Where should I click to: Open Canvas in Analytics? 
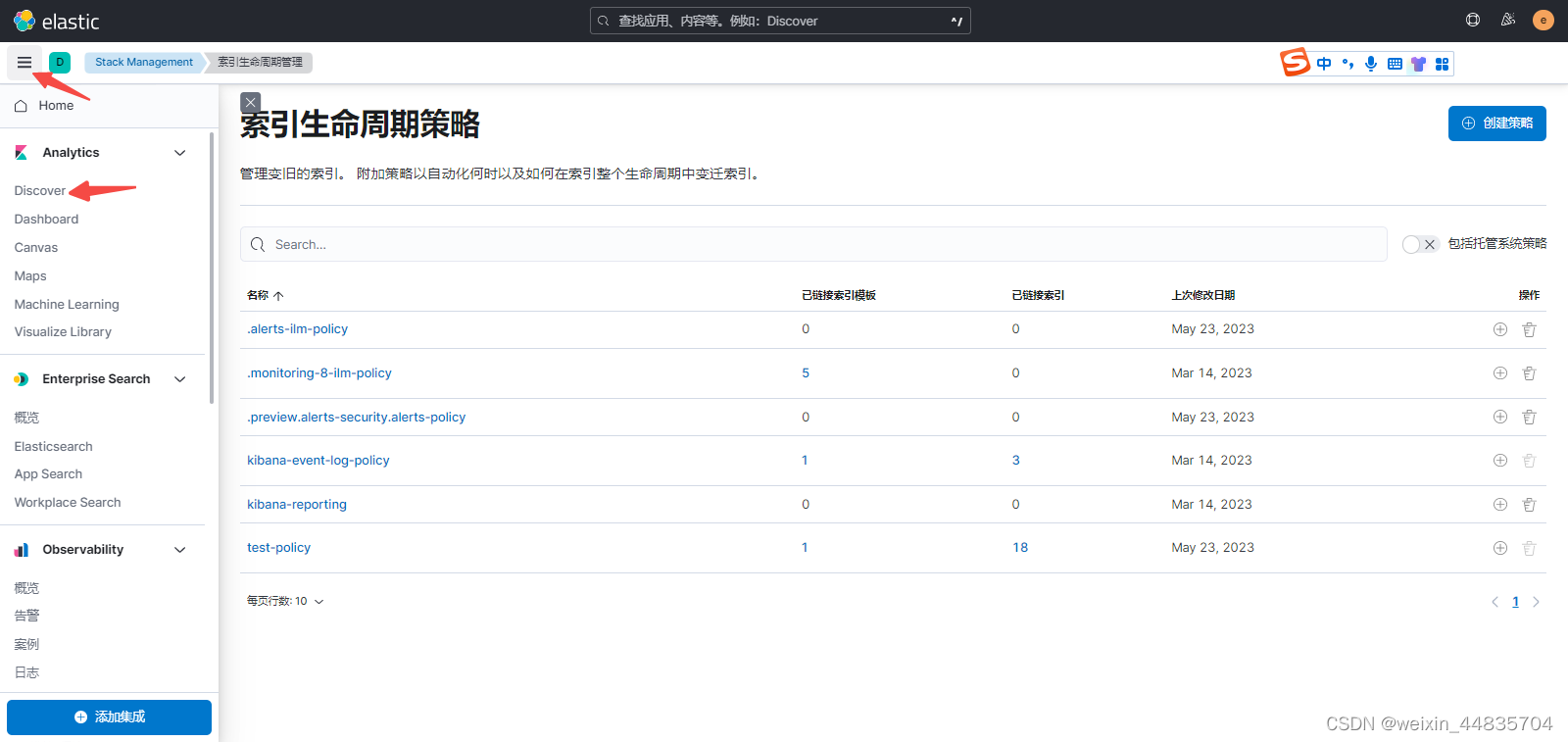[x=36, y=248]
